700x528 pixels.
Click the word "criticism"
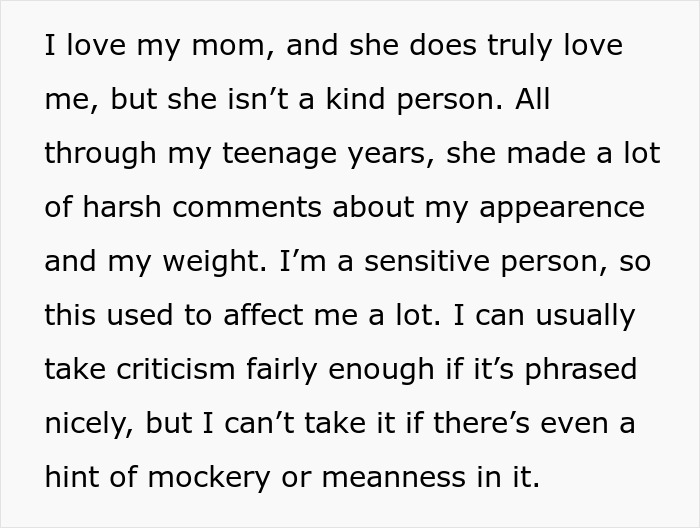coord(174,370)
